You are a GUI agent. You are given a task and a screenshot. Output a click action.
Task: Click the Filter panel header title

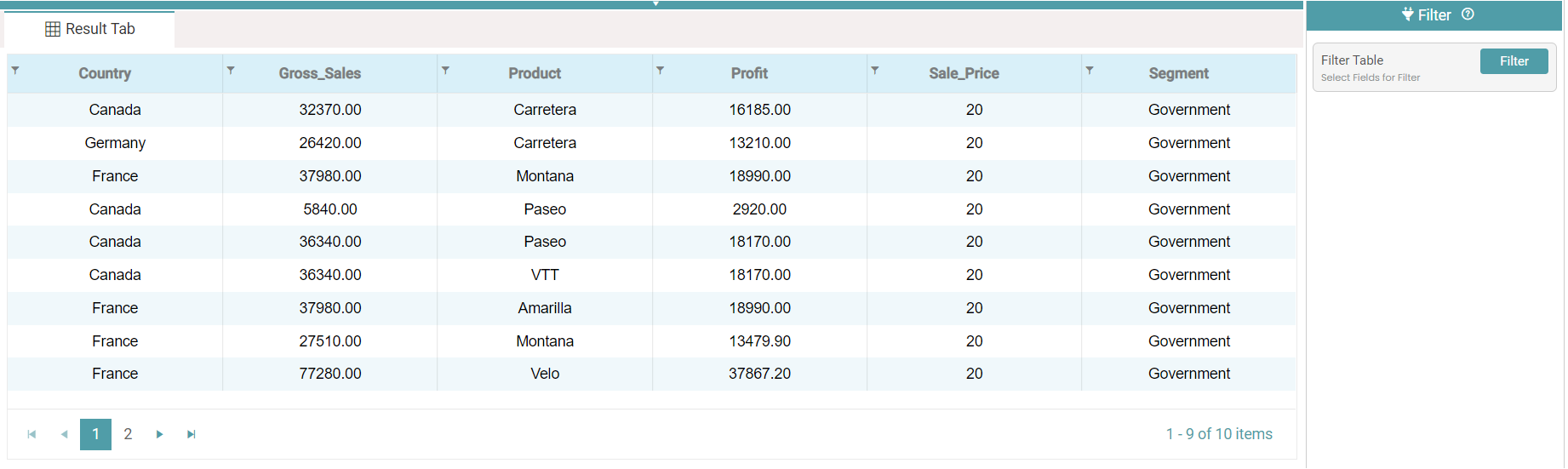tap(1434, 15)
